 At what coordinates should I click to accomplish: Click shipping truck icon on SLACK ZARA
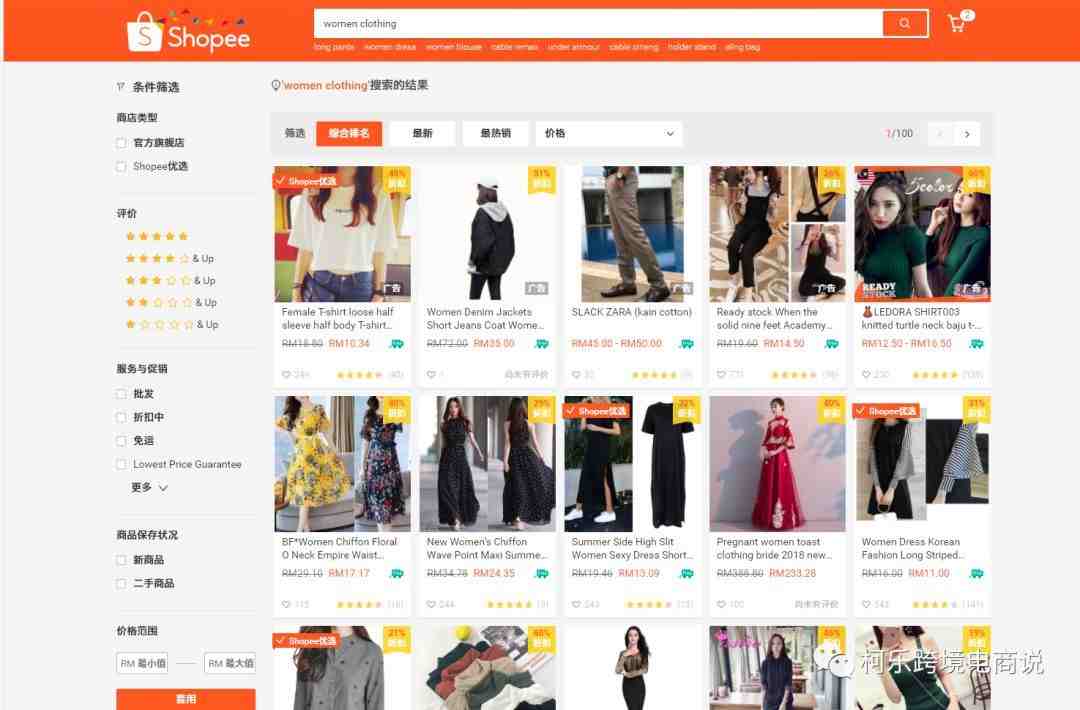point(687,344)
